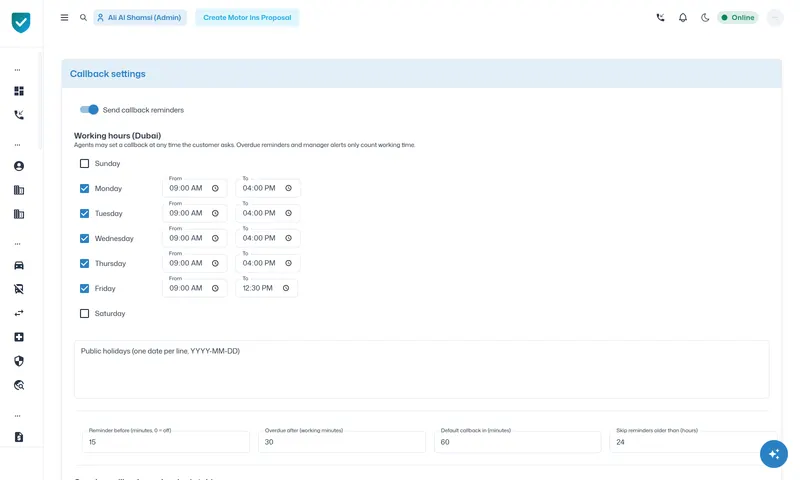Open time picker for Monday To

[288, 188]
